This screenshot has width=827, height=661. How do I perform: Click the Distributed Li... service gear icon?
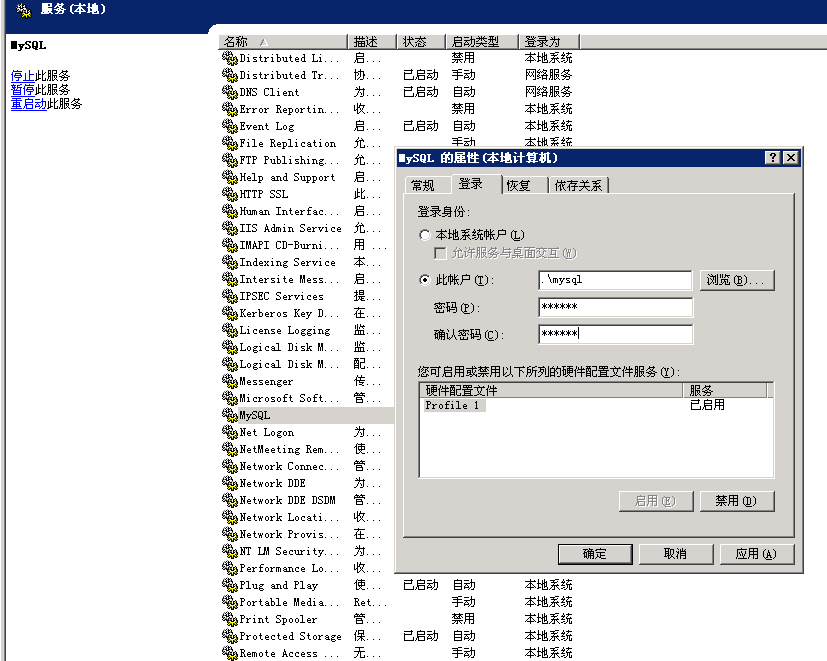point(229,58)
